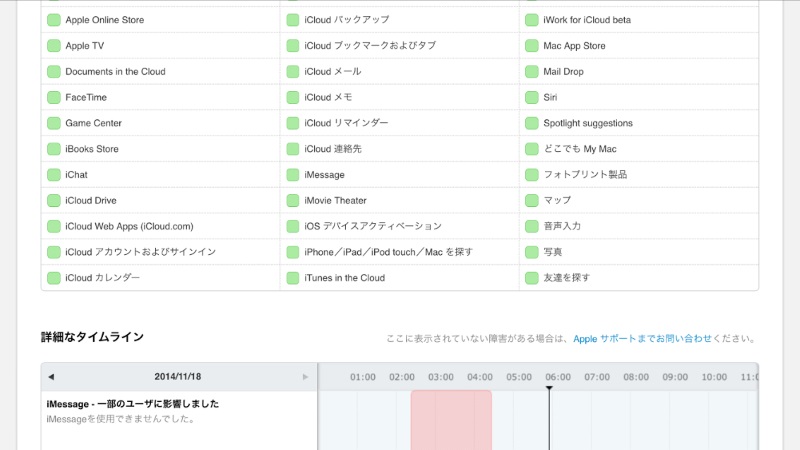This screenshot has width=800, height=450.
Task: Click iBooks Store status indicator
Action: coord(54,149)
